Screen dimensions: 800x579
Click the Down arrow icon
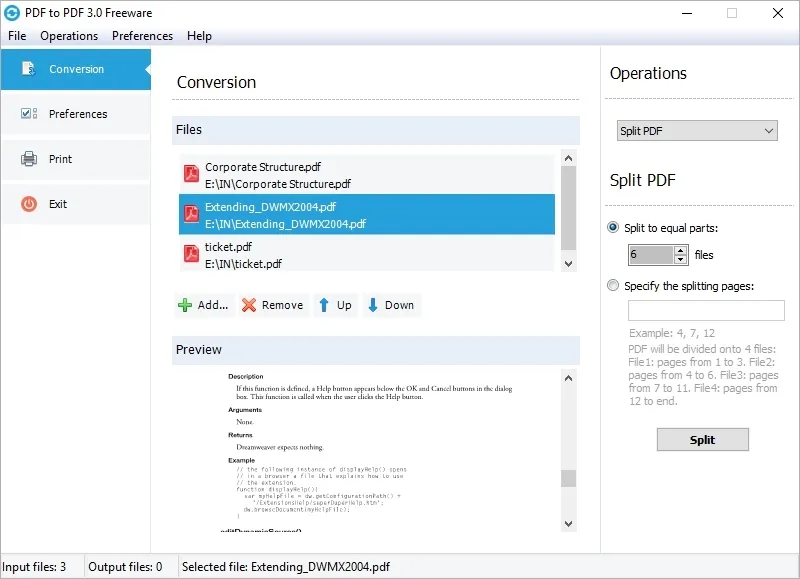point(372,305)
